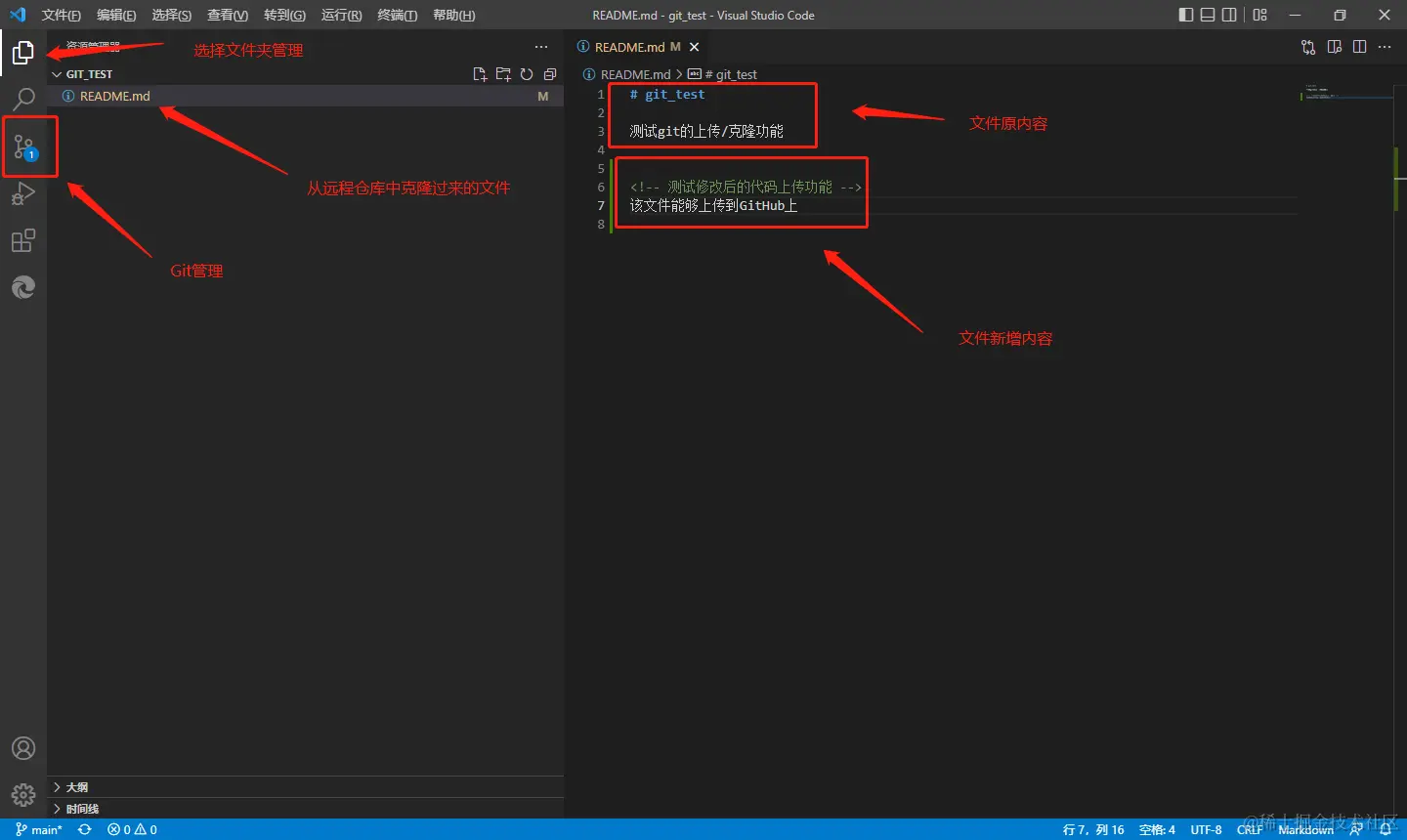Split the editor to the right
The height and width of the screenshot is (840, 1407).
(x=1359, y=47)
